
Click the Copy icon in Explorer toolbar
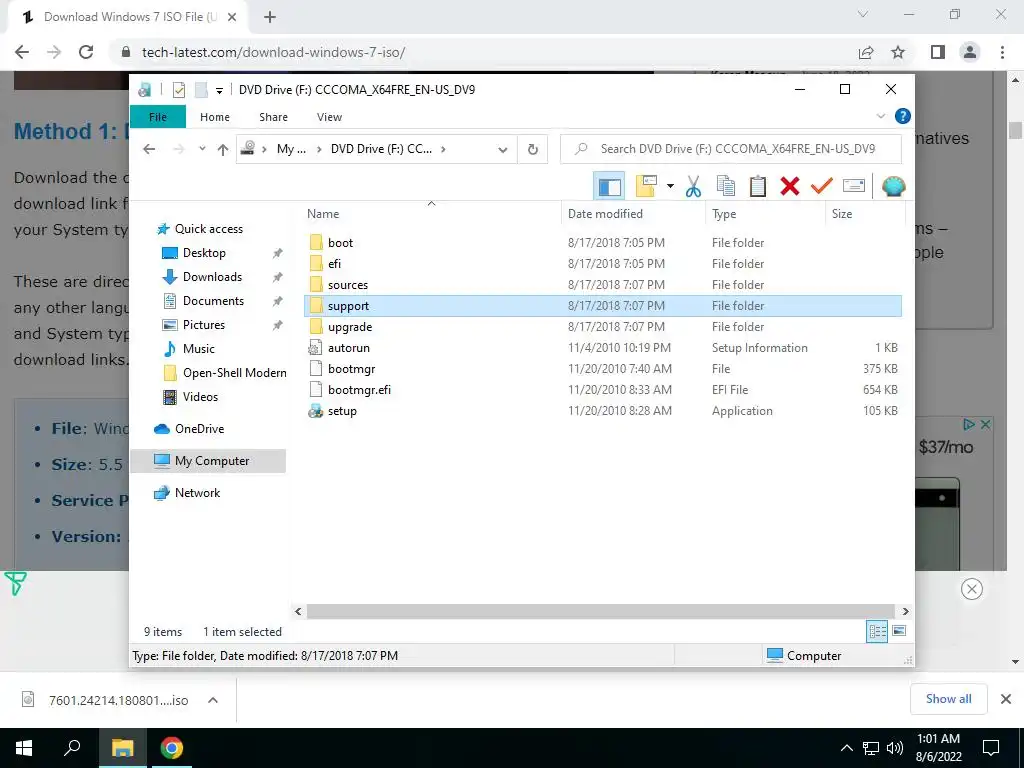coord(726,187)
